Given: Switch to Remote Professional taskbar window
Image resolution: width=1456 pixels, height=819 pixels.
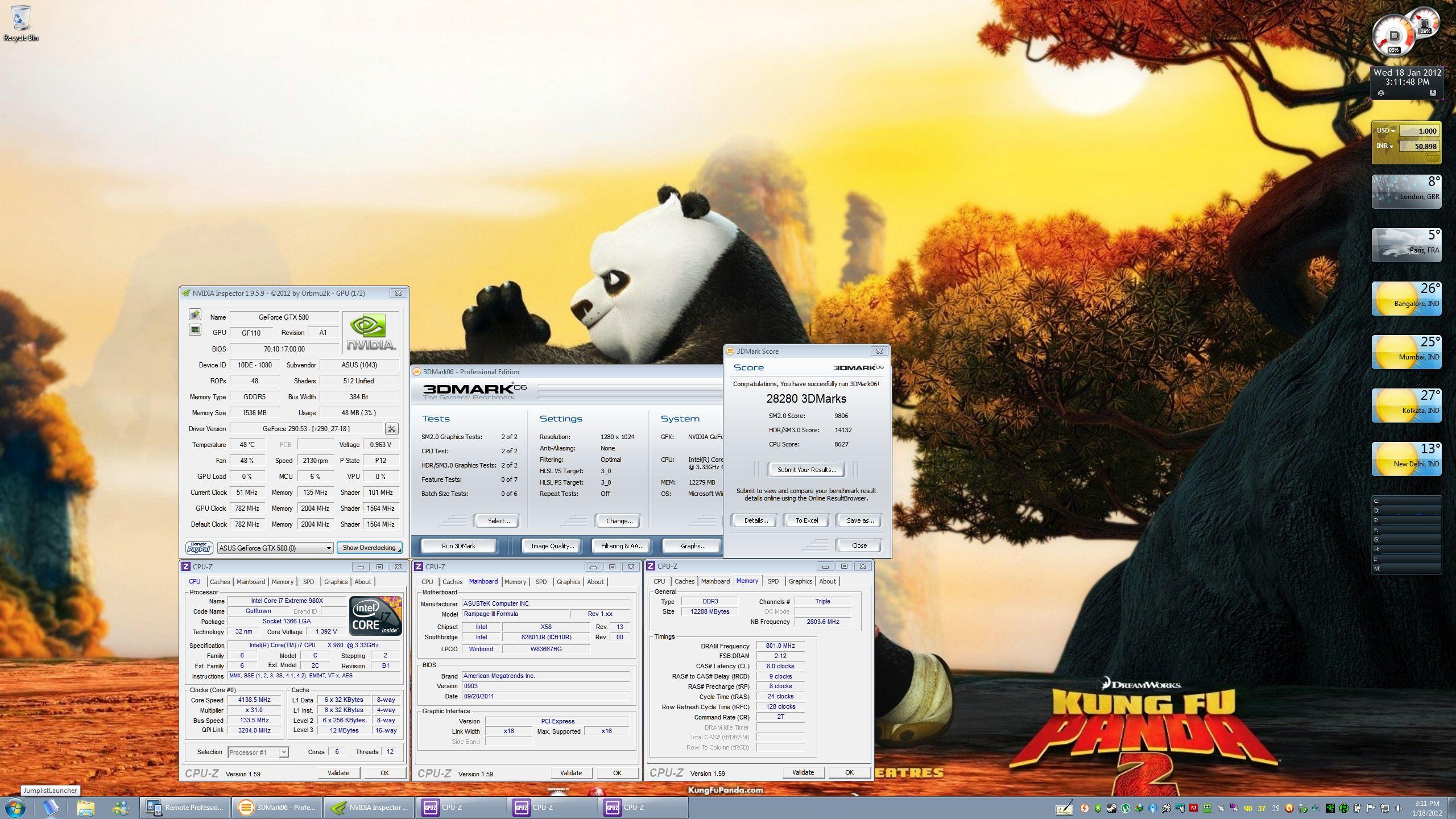Looking at the screenshot, I should tap(185, 808).
